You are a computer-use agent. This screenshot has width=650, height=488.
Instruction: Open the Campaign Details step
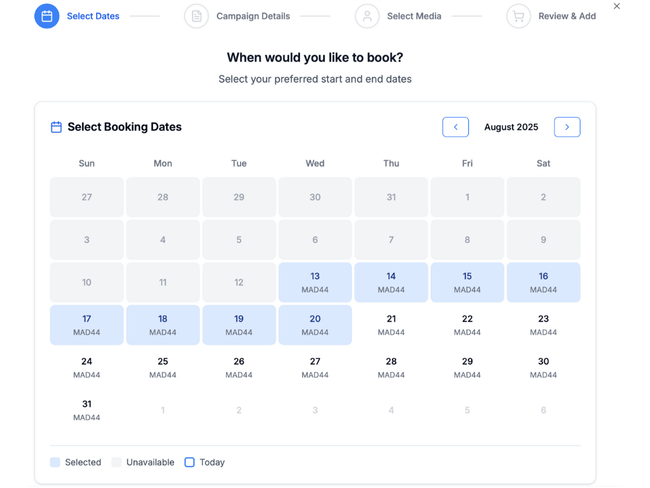253,16
